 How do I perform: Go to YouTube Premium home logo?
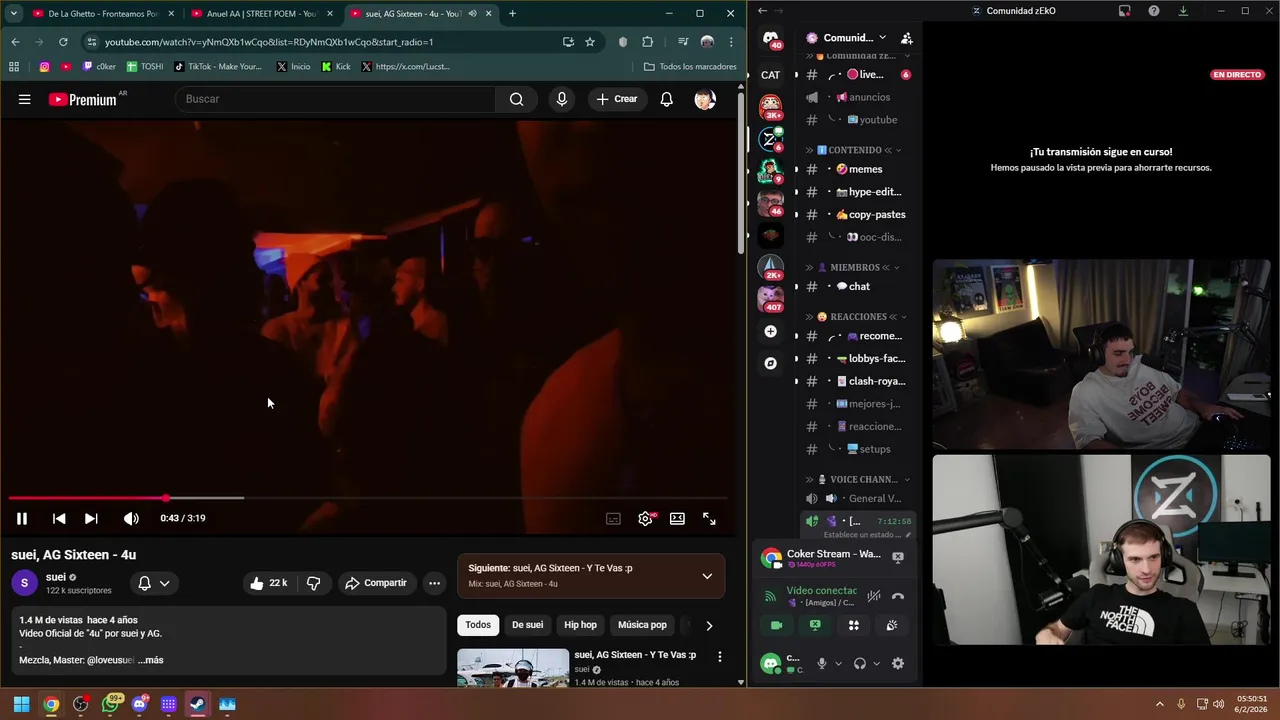click(83, 99)
